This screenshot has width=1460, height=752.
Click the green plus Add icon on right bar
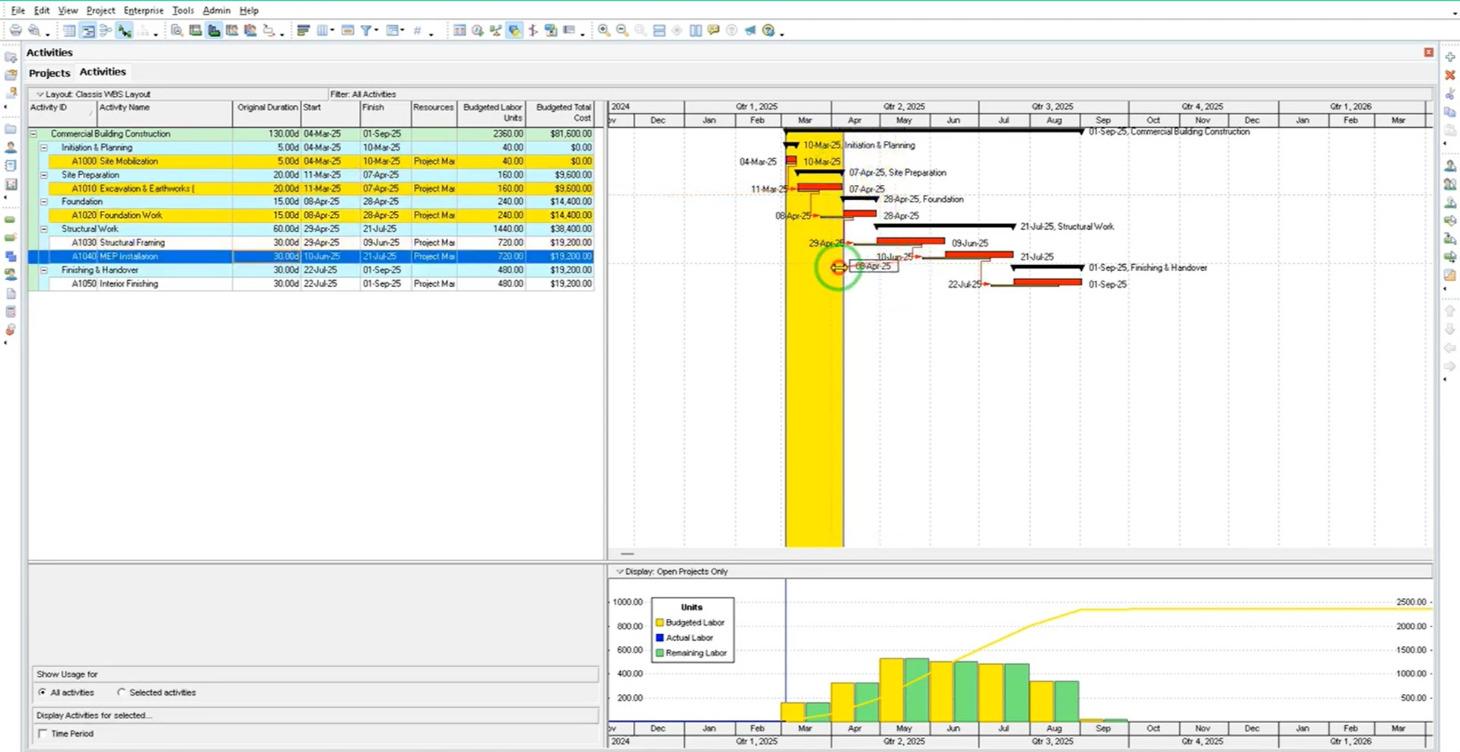[x=1450, y=57]
